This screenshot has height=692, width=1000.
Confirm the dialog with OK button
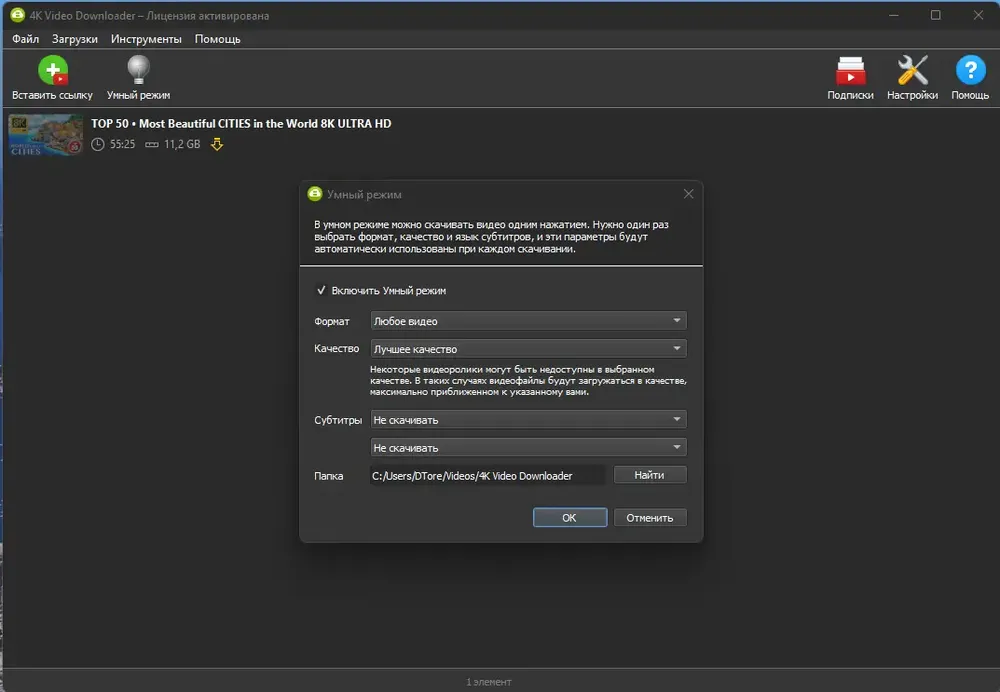[570, 517]
